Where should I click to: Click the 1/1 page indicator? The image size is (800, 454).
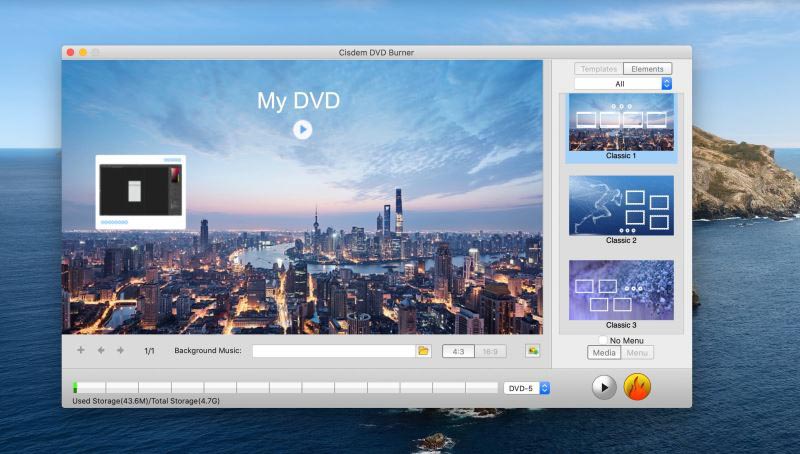pos(149,351)
